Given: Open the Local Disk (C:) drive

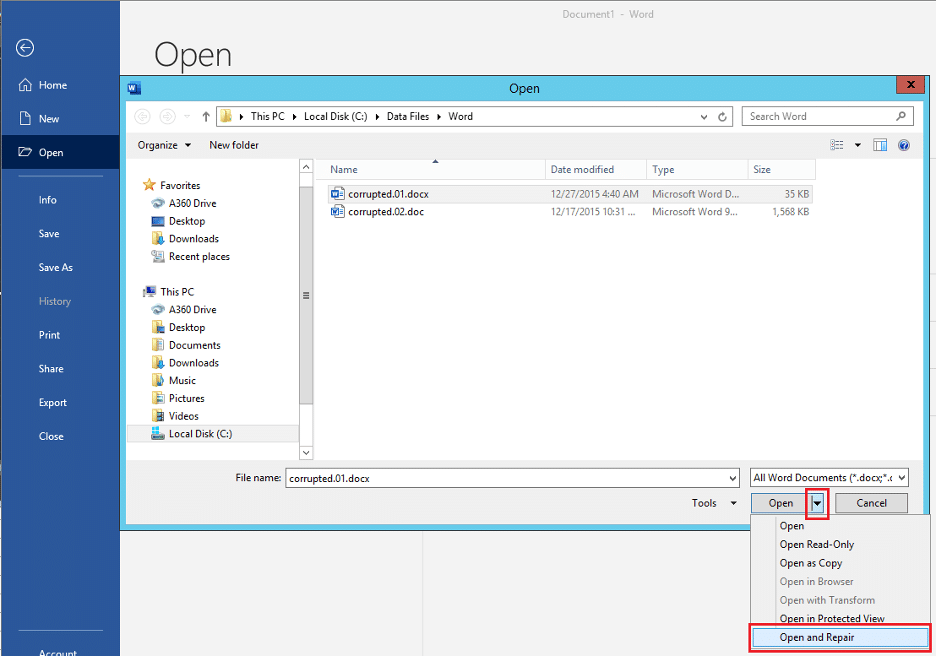Looking at the screenshot, I should click(x=200, y=434).
